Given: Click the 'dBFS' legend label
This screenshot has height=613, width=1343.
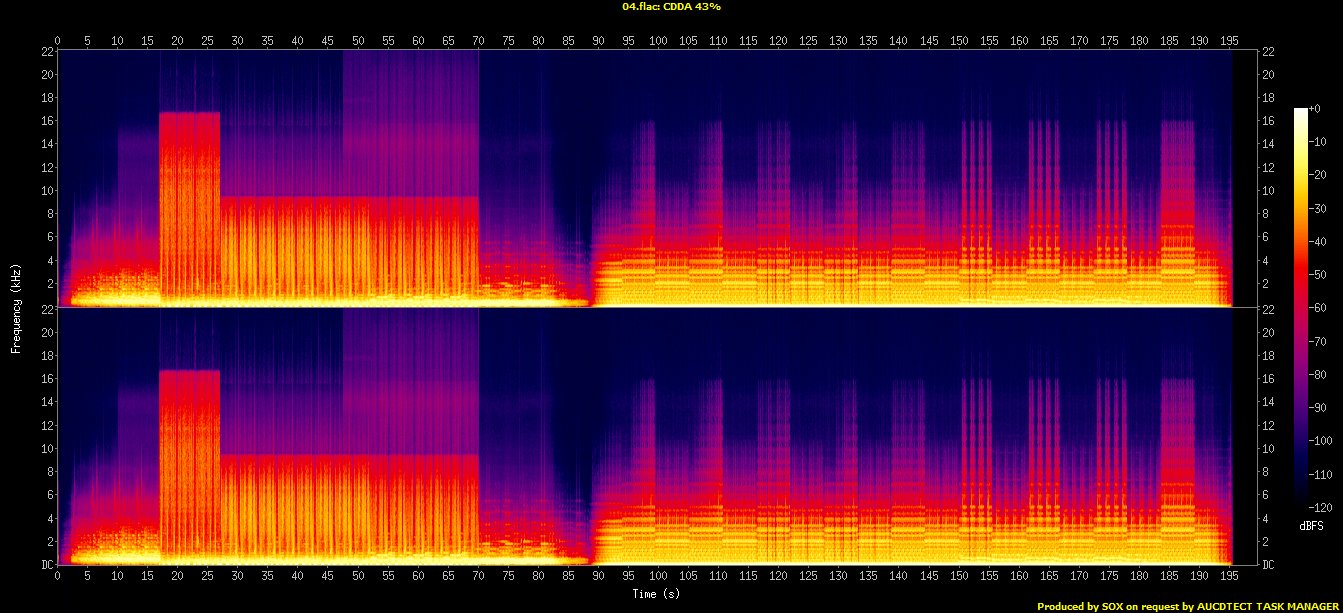Looking at the screenshot, I should (x=1312, y=524).
